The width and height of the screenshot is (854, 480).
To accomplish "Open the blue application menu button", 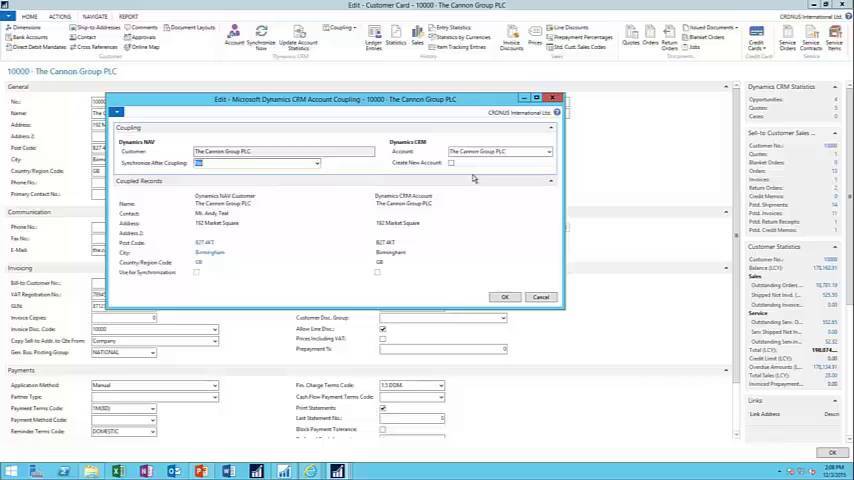I will pyautogui.click(x=8, y=16).
